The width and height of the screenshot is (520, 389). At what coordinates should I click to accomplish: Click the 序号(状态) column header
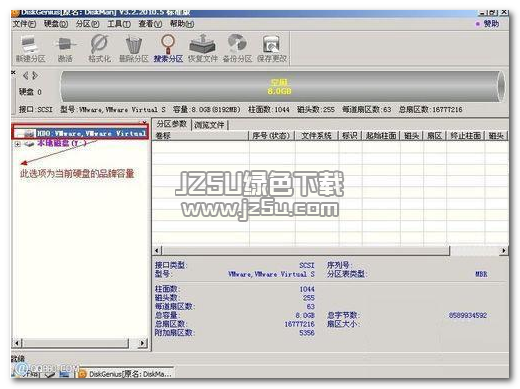[272, 136]
